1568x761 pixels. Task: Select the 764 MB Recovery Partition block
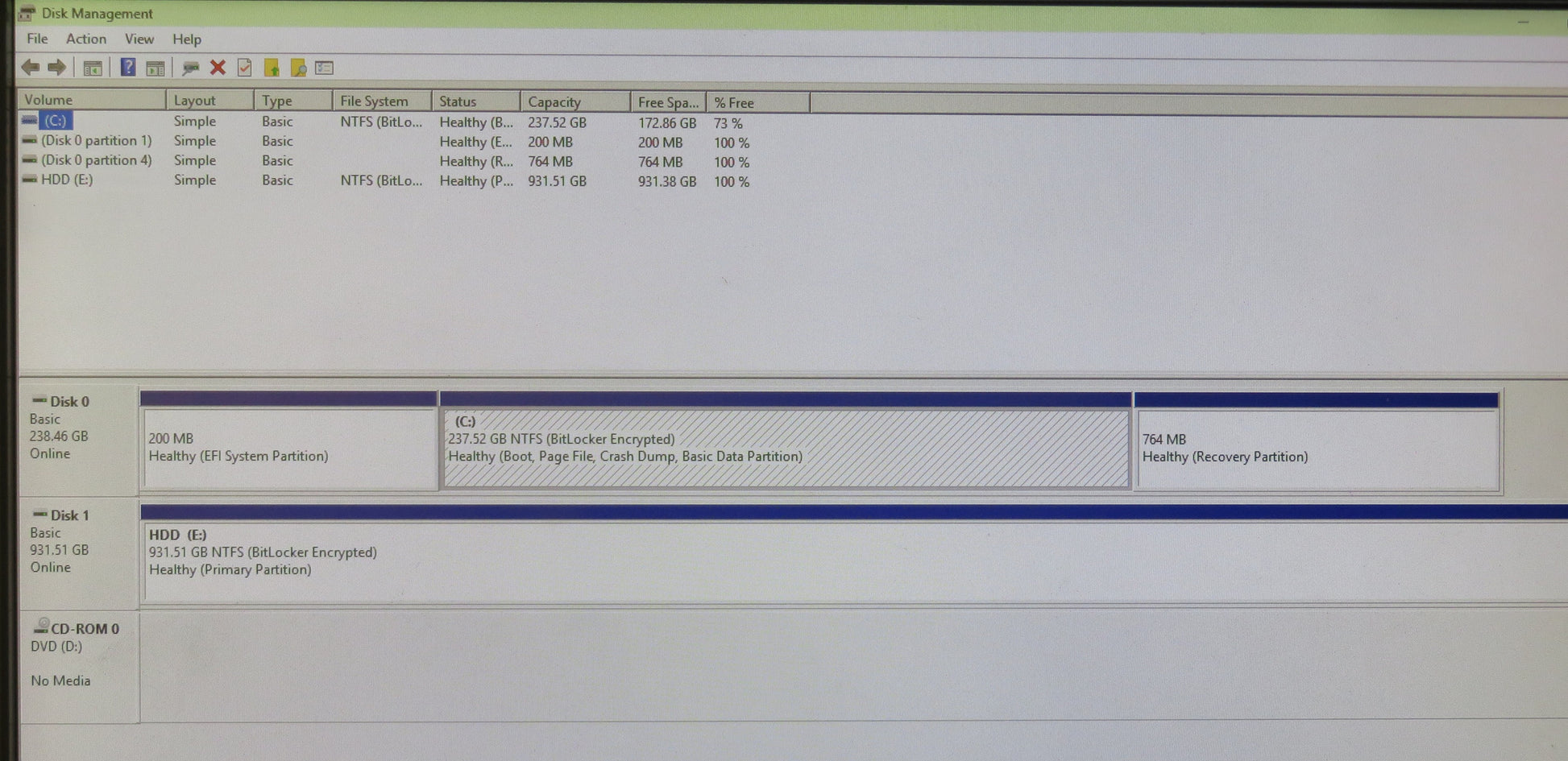pos(1315,449)
